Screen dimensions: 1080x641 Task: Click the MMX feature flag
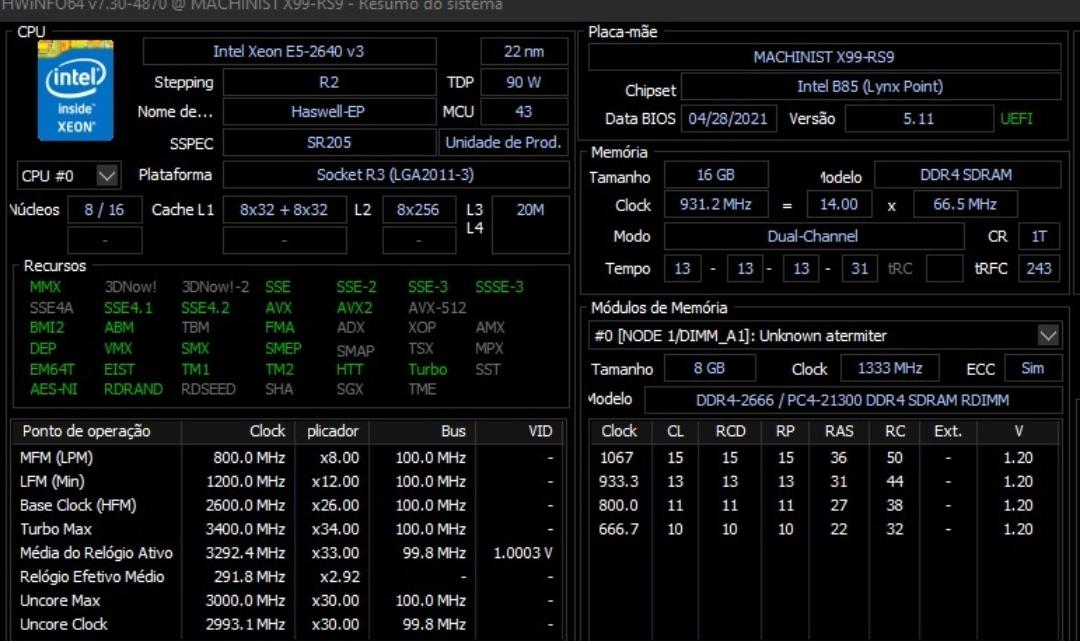45,287
